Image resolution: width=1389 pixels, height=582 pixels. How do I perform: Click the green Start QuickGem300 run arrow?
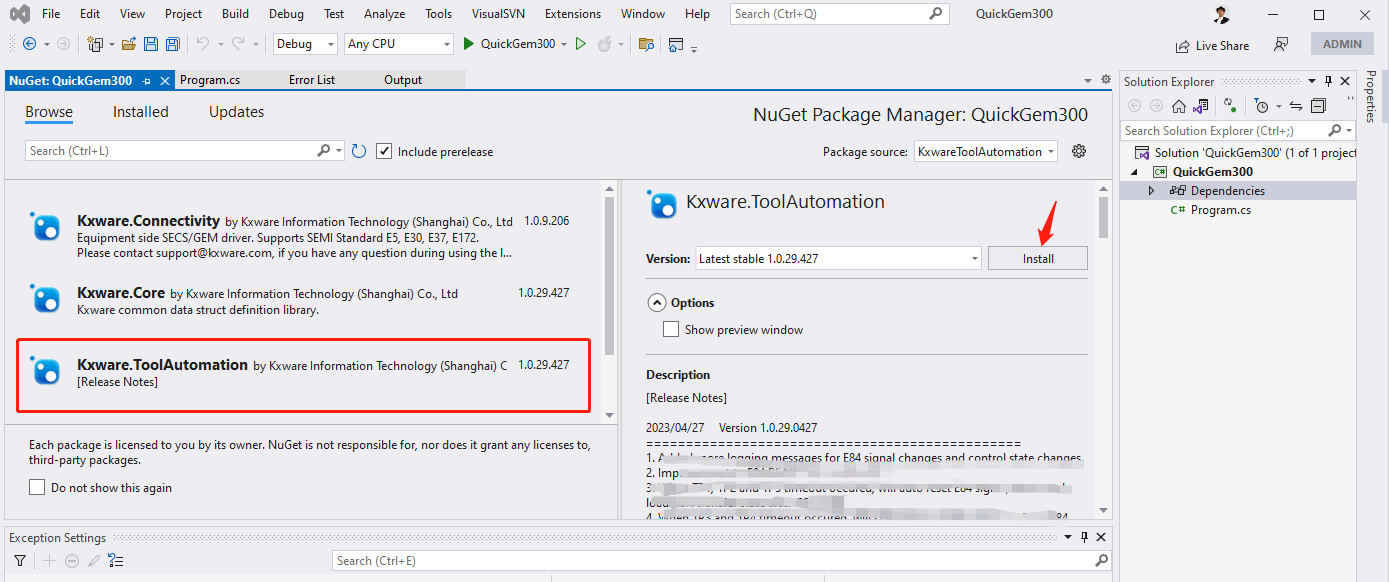click(469, 44)
